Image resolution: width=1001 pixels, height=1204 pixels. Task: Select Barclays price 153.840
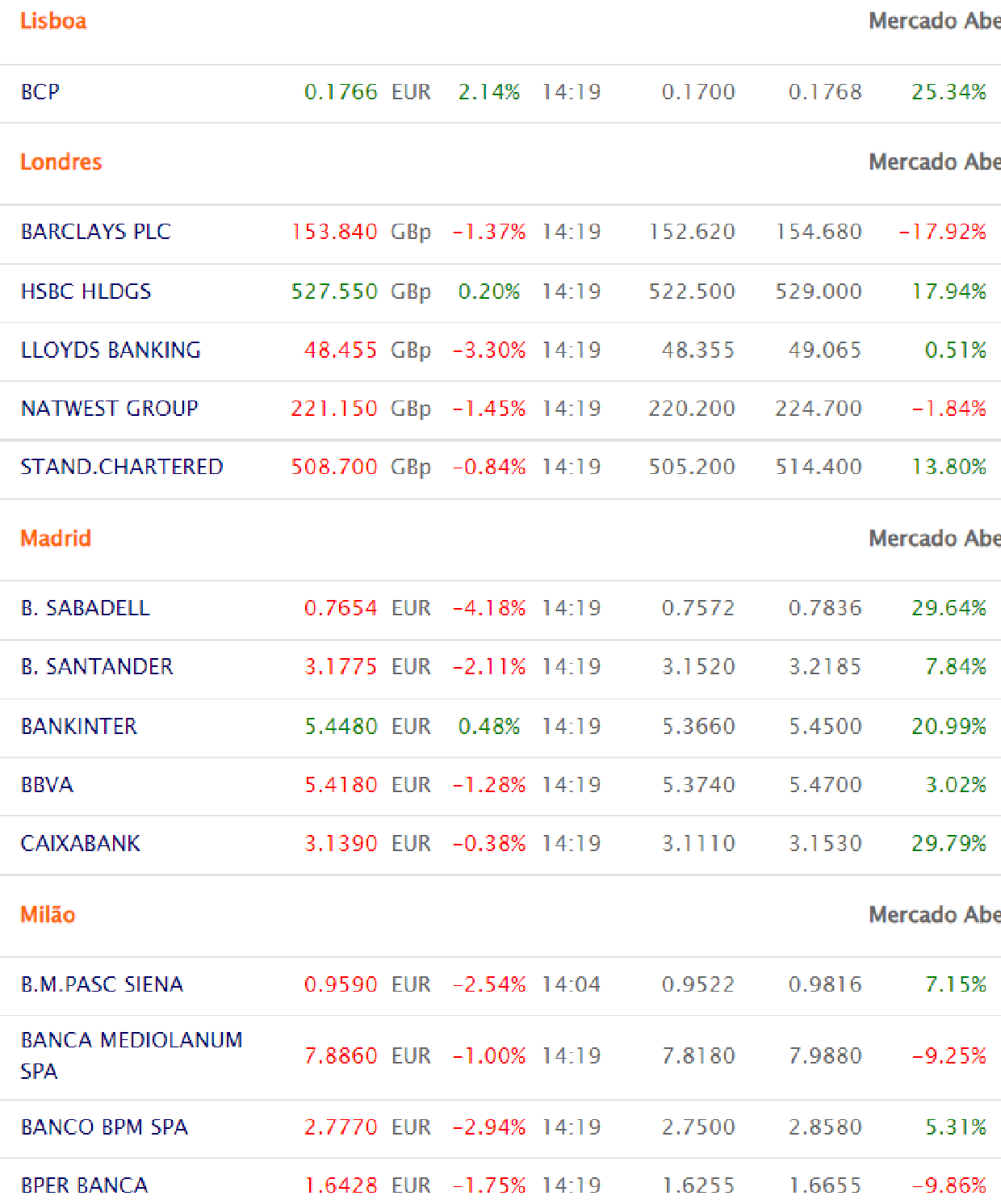334,232
